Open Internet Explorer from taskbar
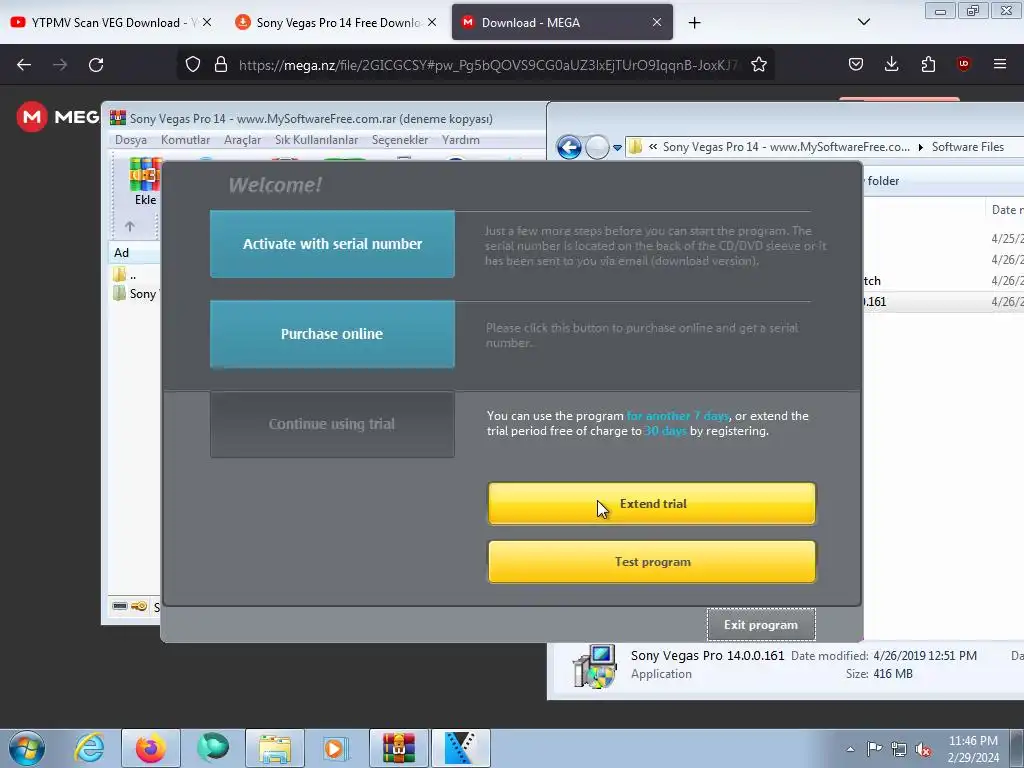 pos(89,748)
